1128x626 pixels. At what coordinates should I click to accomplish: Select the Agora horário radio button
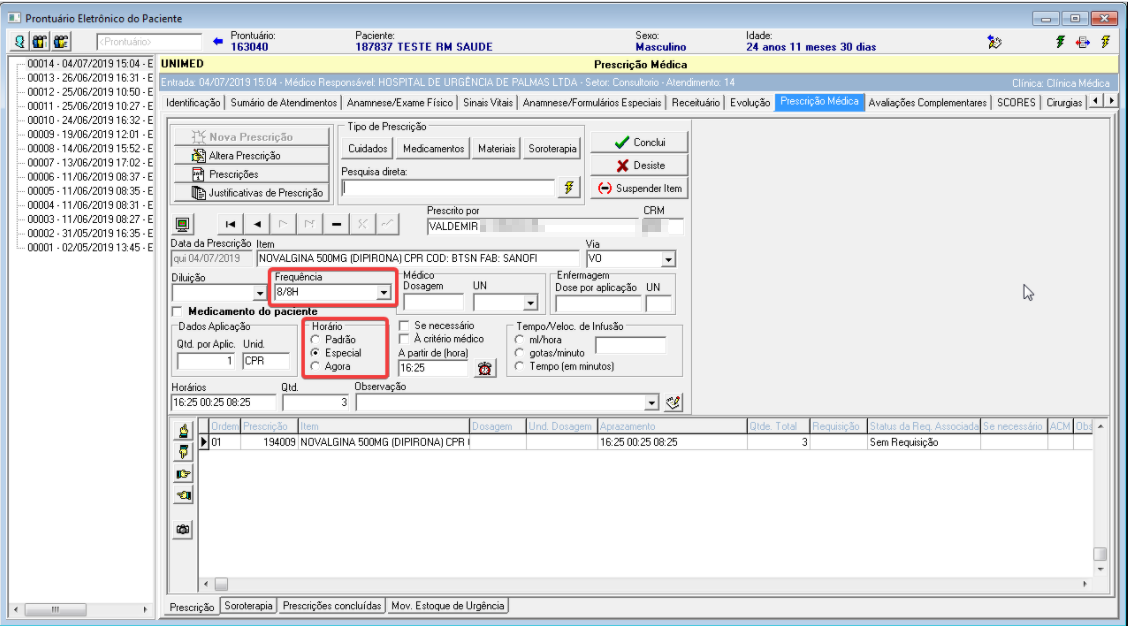point(315,366)
